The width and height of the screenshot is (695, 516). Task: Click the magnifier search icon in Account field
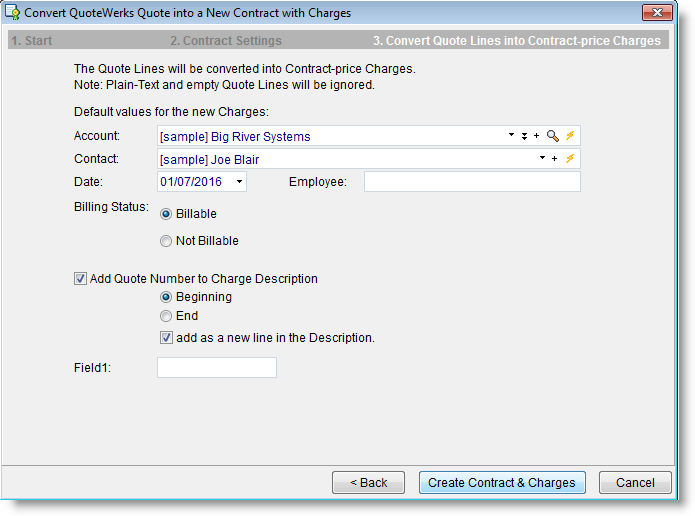pyautogui.click(x=552, y=136)
